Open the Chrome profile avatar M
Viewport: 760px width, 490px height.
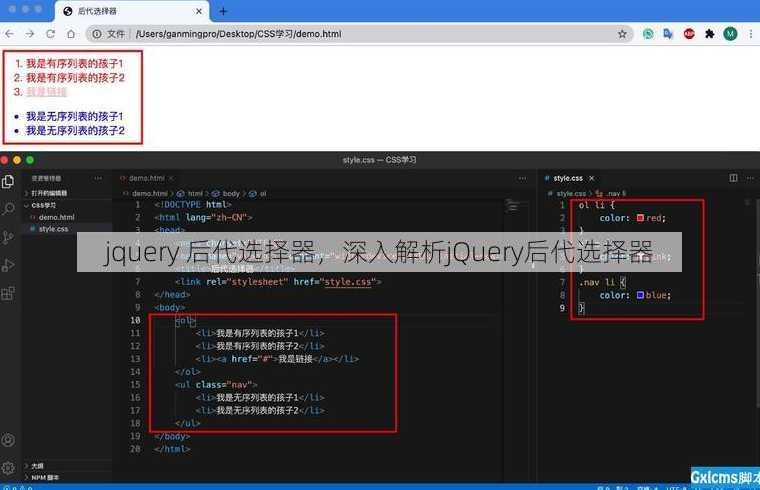click(x=730, y=34)
